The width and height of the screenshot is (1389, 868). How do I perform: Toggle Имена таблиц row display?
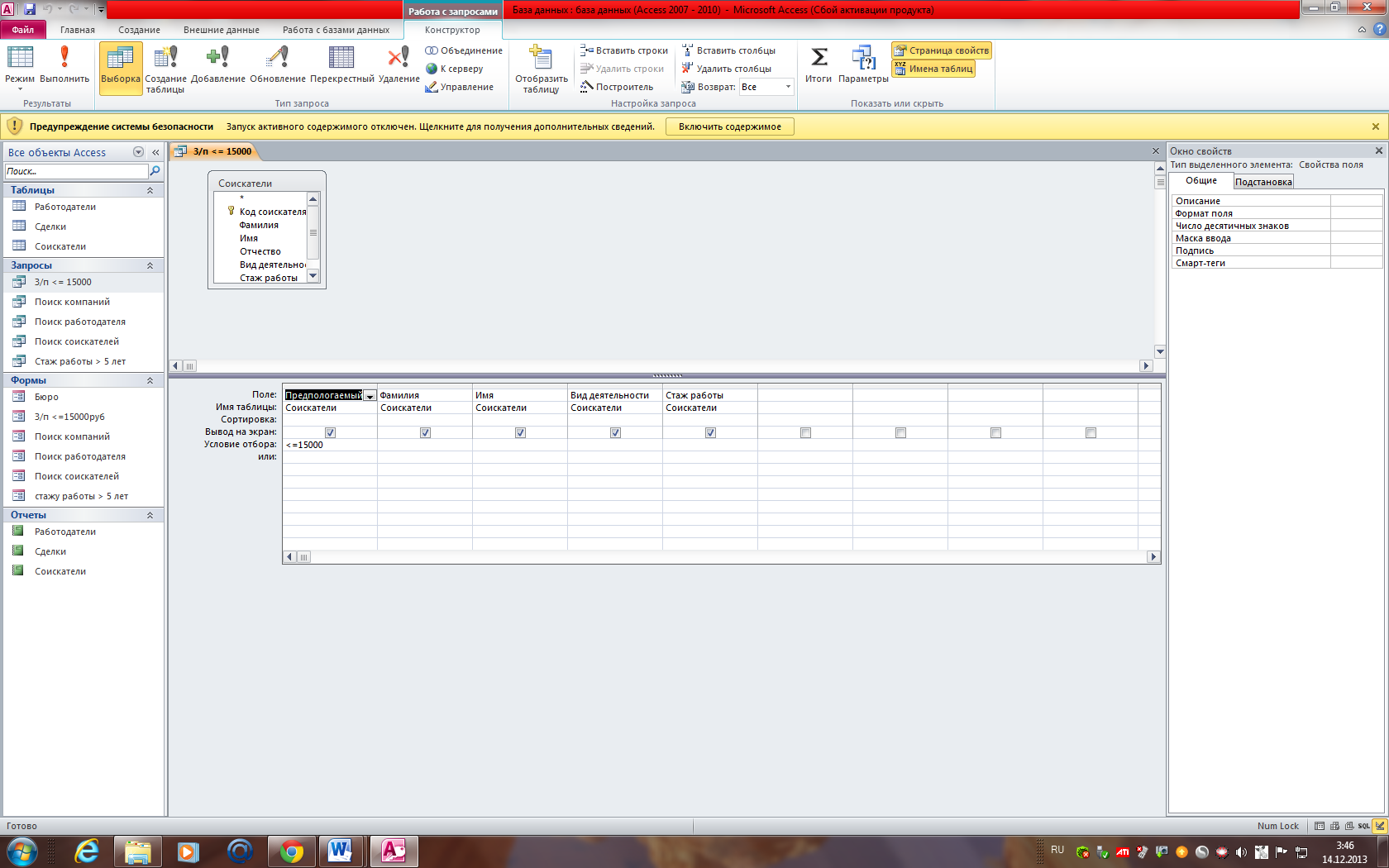pyautogui.click(x=933, y=69)
